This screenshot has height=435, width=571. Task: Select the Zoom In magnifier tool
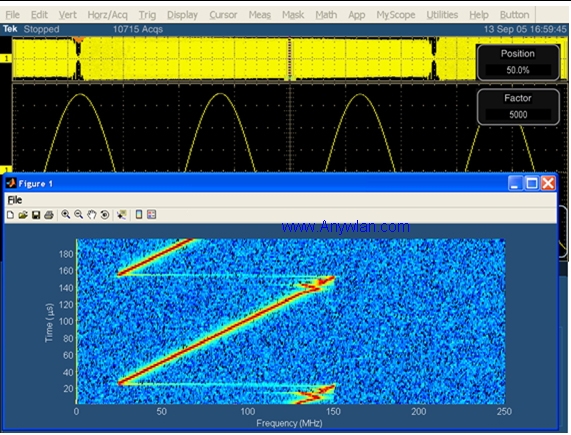pyautogui.click(x=66, y=215)
